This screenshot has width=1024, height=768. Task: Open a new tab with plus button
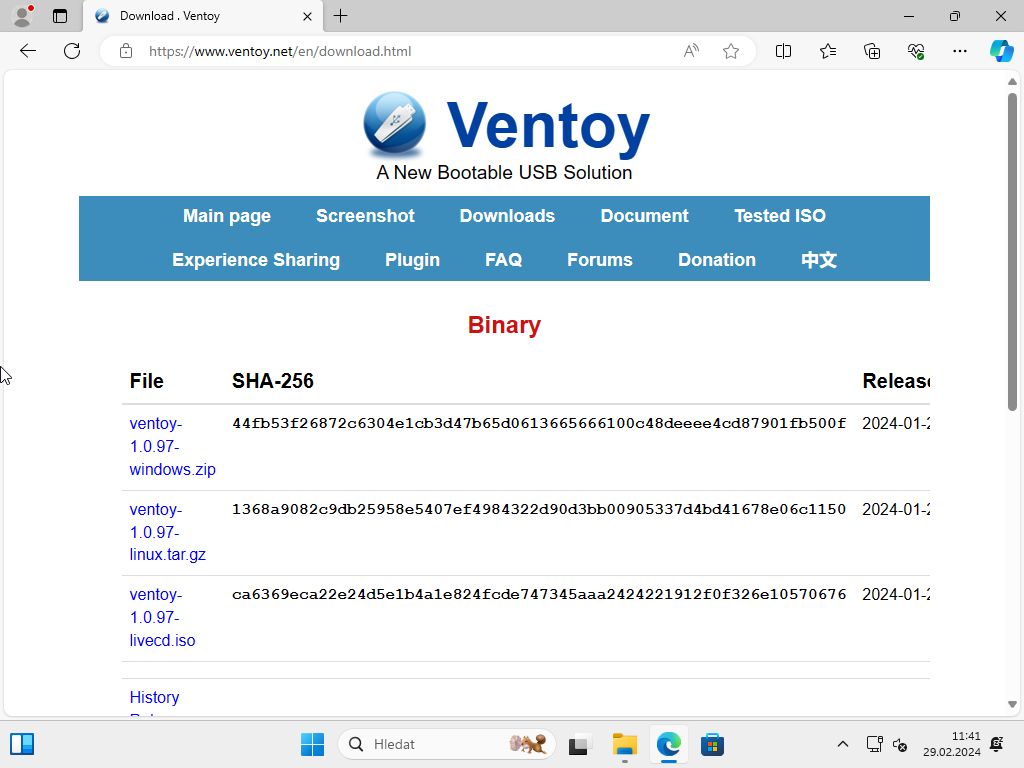pos(341,16)
